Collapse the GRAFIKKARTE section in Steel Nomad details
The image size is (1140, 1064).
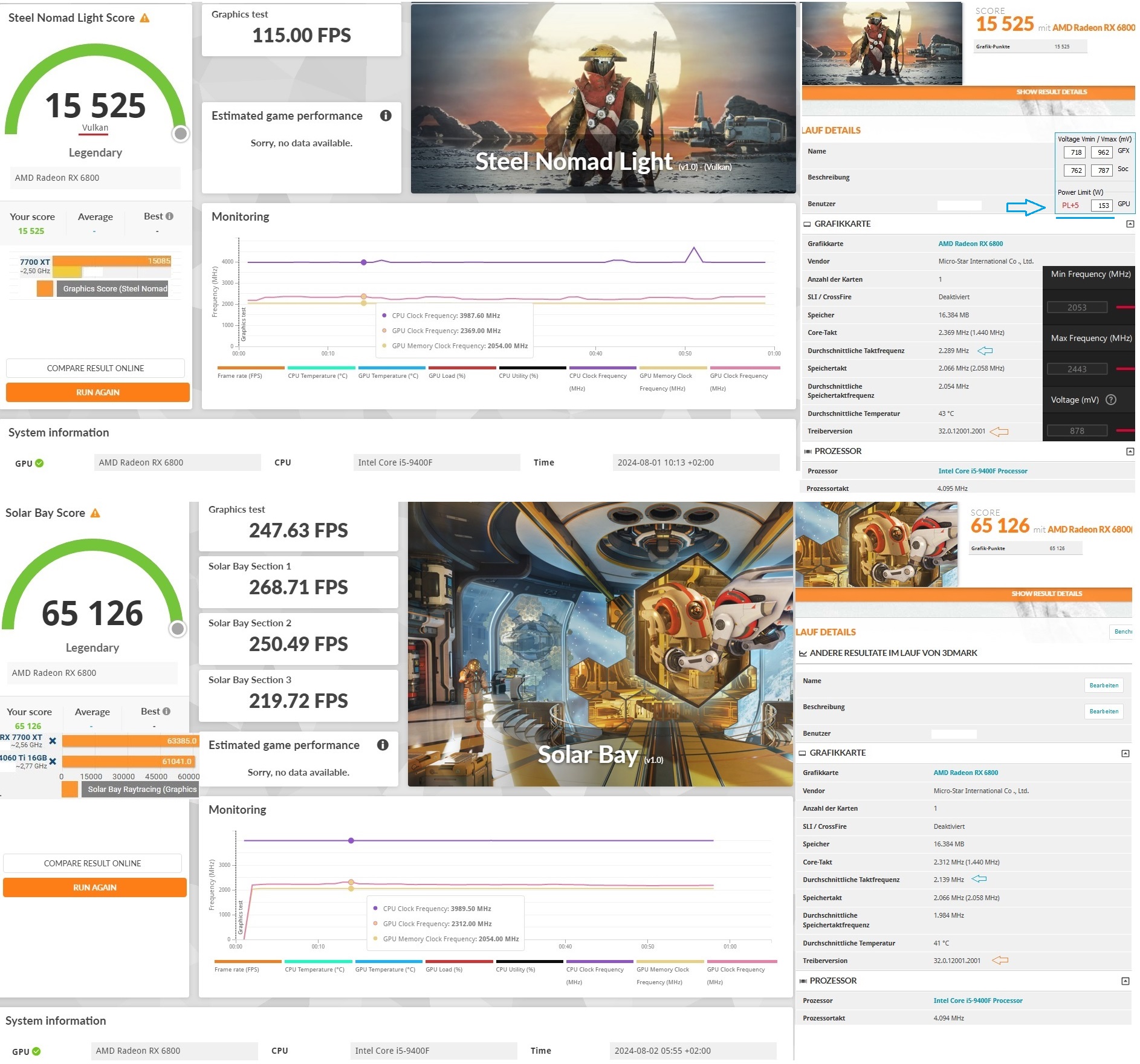pos(1130,224)
